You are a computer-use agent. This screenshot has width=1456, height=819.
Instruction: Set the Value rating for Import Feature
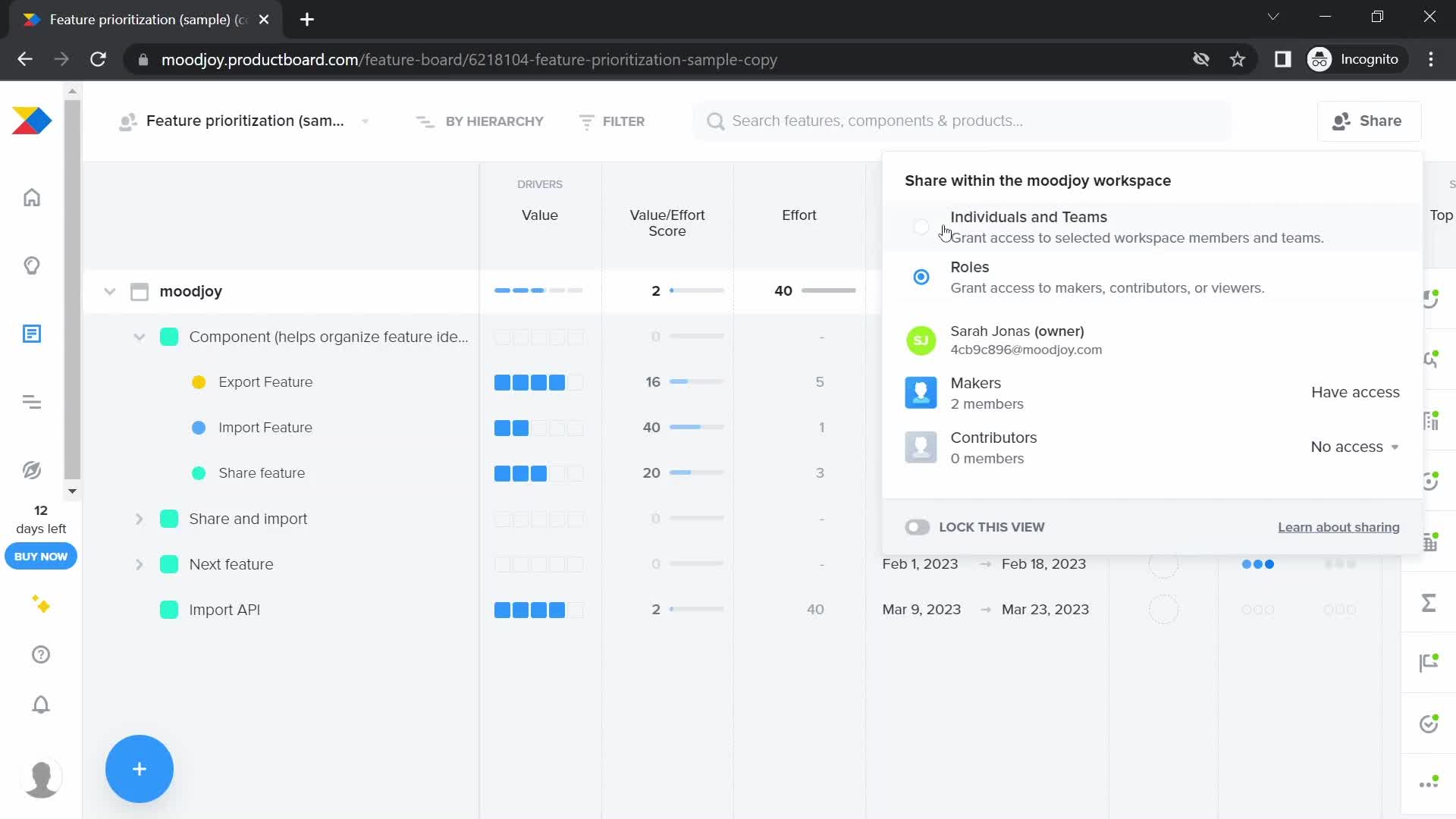[x=539, y=428]
